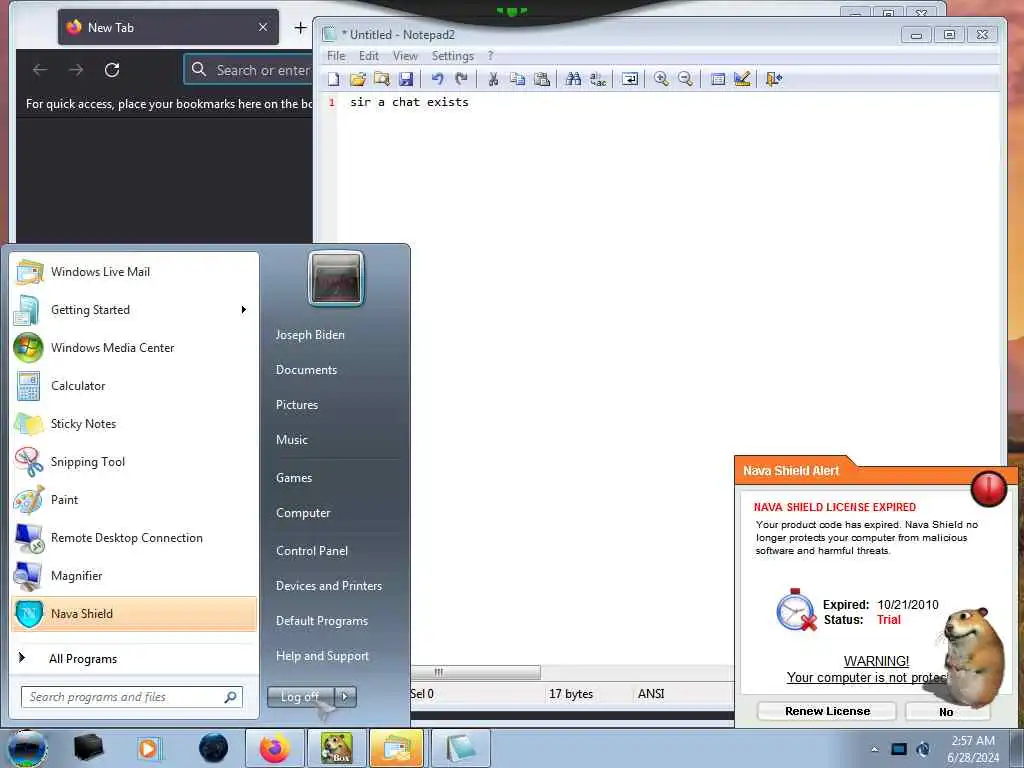Launch the Snipping Tool

click(x=135, y=461)
